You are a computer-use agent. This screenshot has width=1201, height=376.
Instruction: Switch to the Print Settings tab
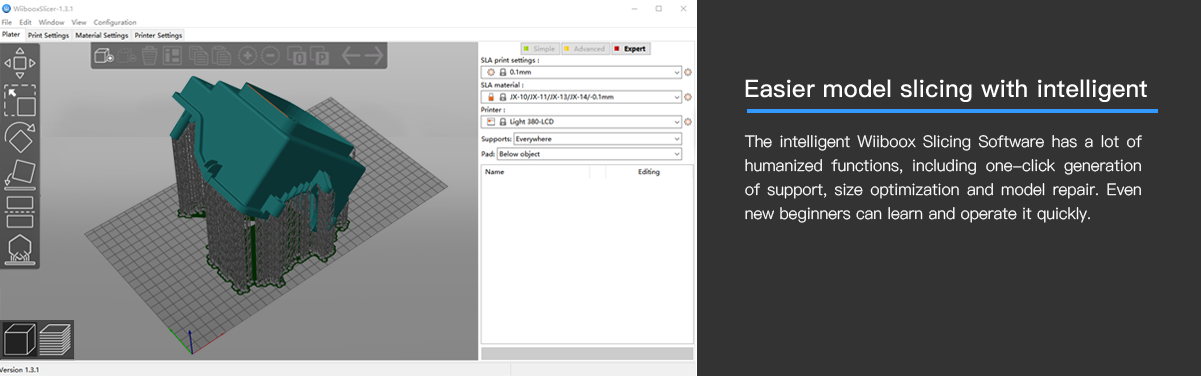48,35
